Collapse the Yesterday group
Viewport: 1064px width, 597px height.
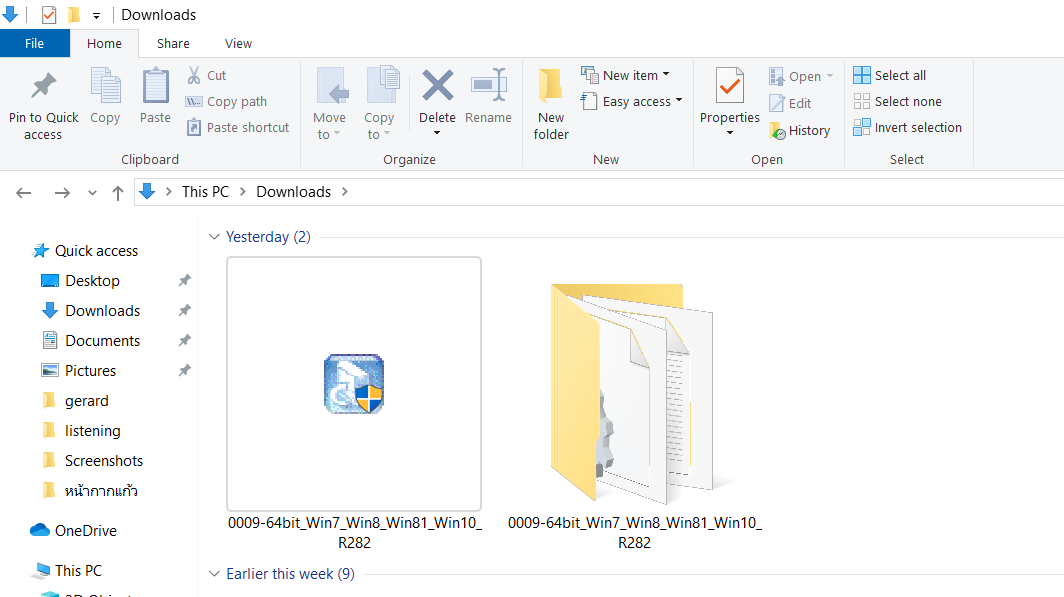[213, 237]
